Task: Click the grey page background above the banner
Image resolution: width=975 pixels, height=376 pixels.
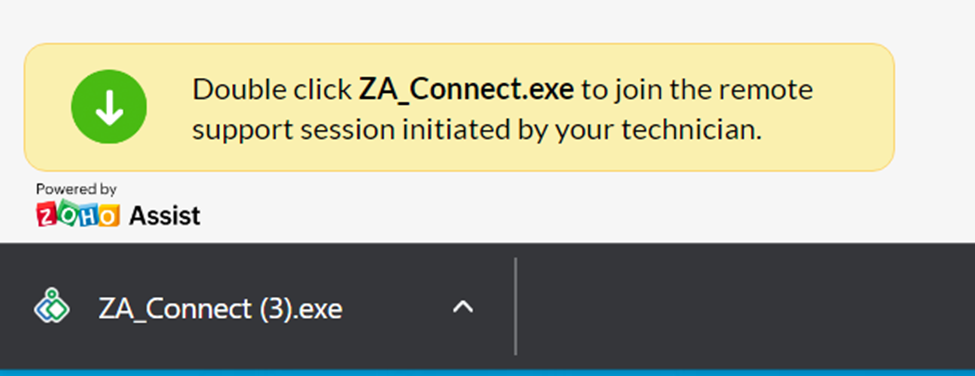Action: pyautogui.click(x=488, y=21)
